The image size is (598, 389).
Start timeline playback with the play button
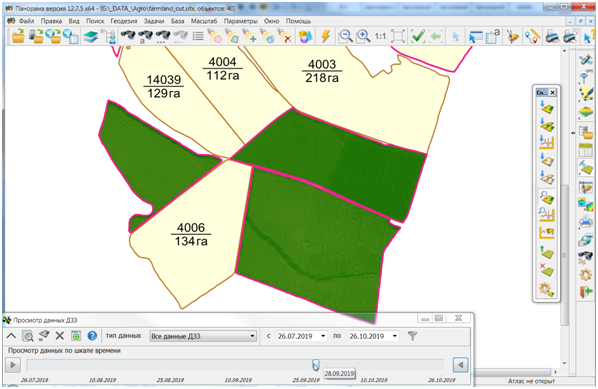point(13,365)
